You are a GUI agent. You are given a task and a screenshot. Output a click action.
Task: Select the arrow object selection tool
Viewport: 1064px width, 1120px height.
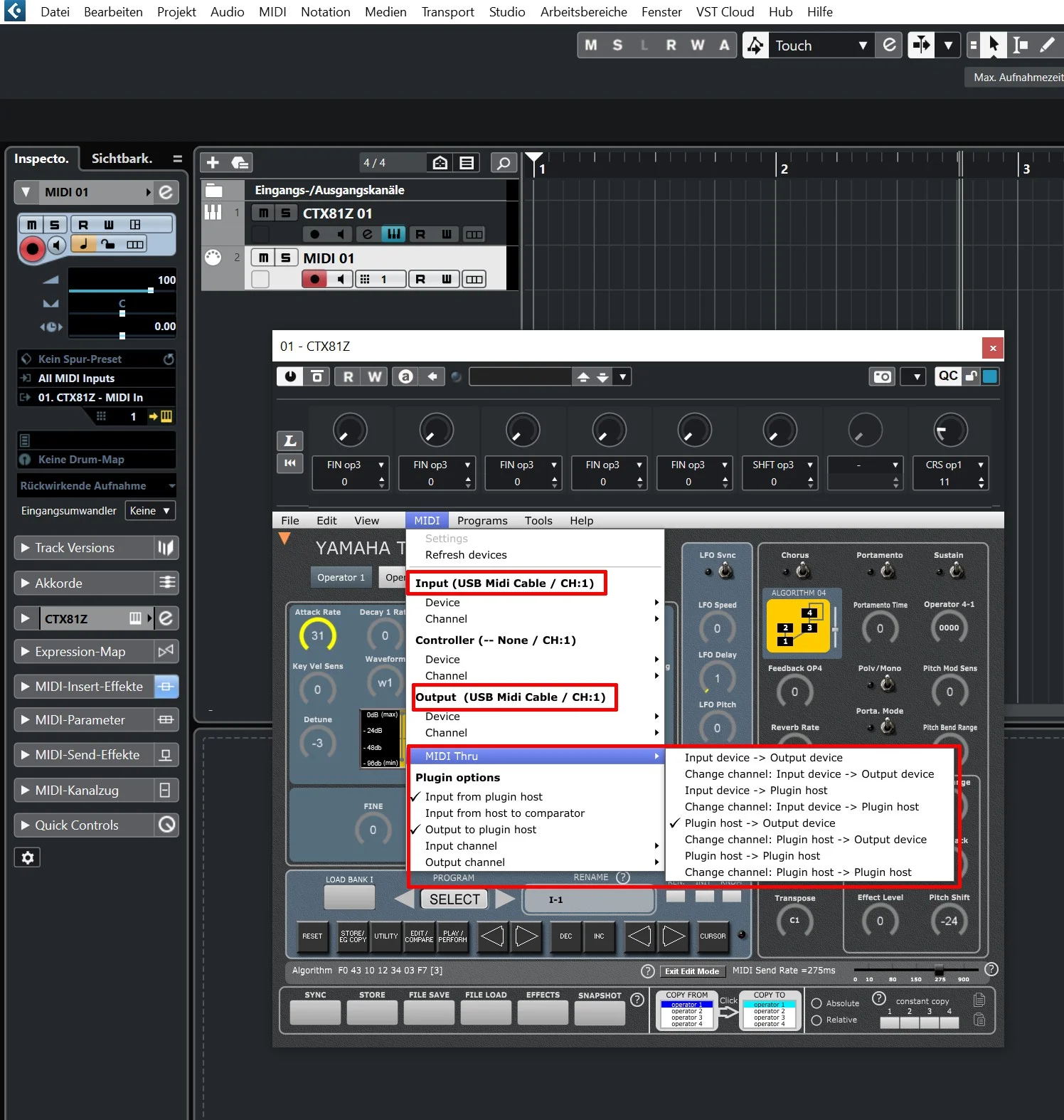click(x=994, y=46)
